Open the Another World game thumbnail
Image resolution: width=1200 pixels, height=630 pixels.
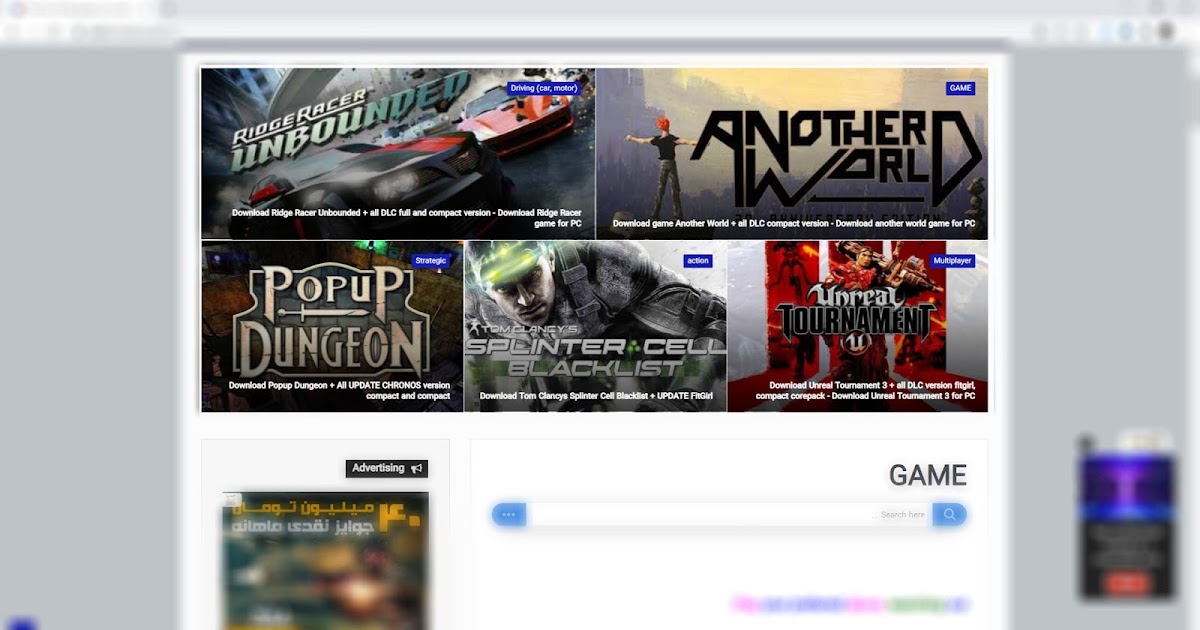point(792,154)
